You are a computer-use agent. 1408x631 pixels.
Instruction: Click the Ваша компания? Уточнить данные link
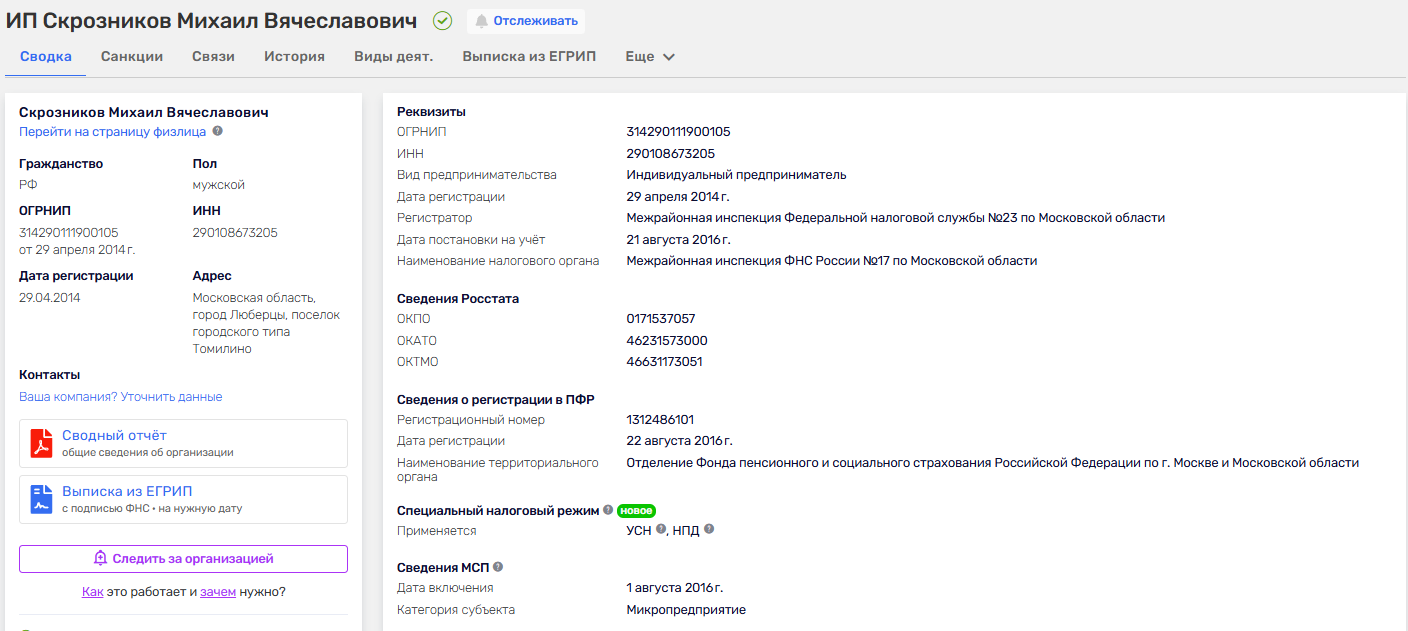coord(120,397)
